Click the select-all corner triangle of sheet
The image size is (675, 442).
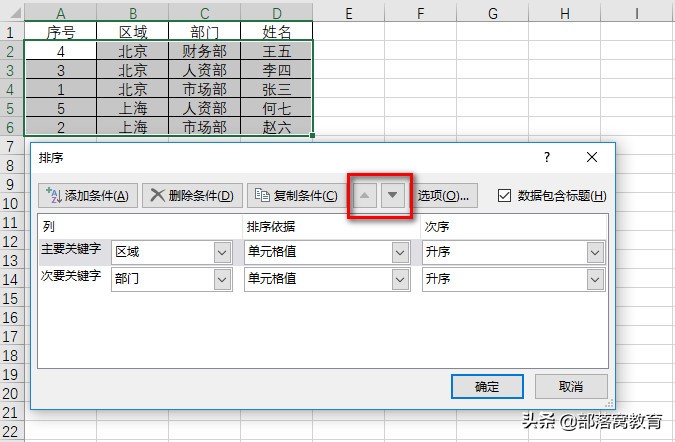[15, 13]
